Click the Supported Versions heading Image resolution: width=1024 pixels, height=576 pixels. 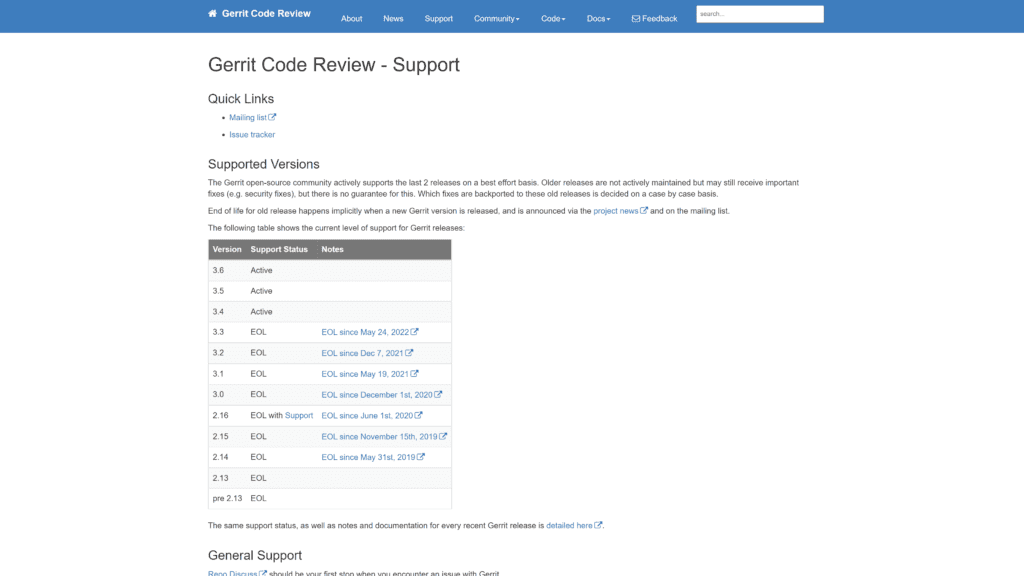(264, 165)
